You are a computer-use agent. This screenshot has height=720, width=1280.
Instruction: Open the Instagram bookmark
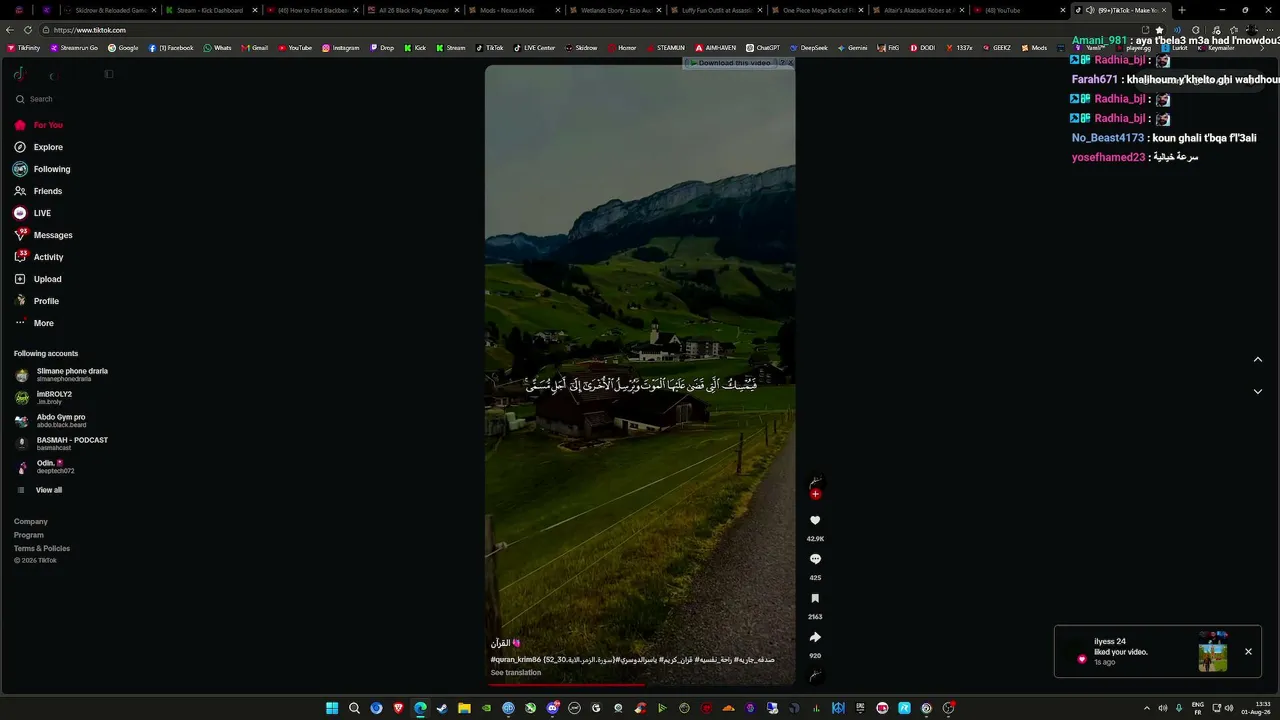click(x=340, y=48)
